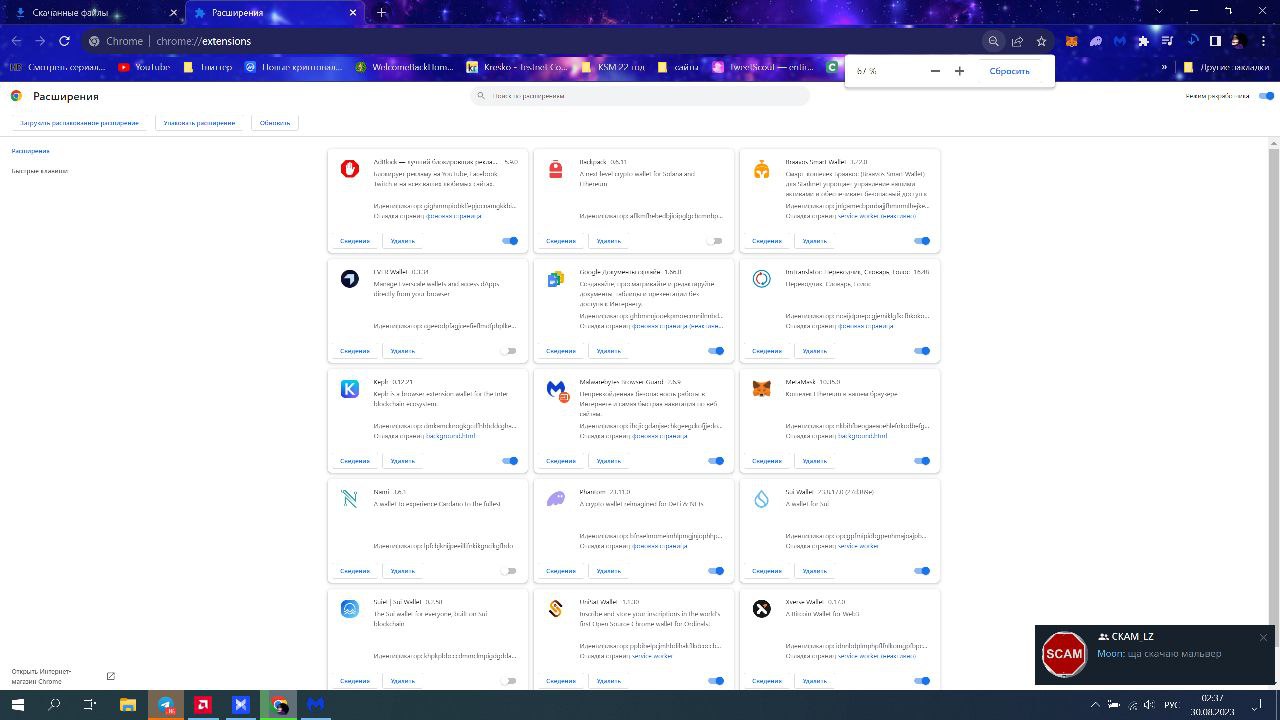Zoom out with the minus button

935,71
